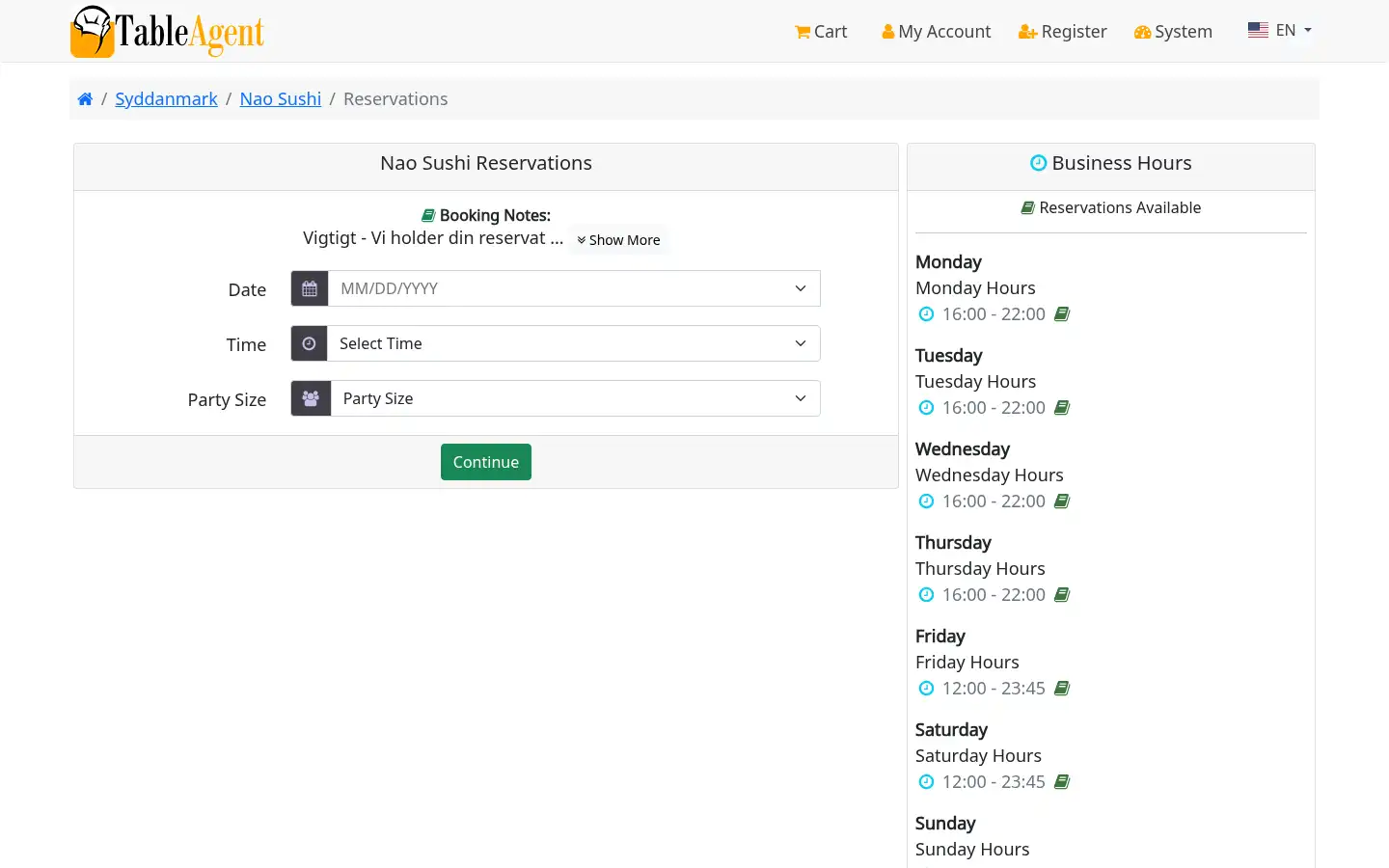Click Wednesday's hours clock icon
1389x868 pixels.
coord(926,502)
